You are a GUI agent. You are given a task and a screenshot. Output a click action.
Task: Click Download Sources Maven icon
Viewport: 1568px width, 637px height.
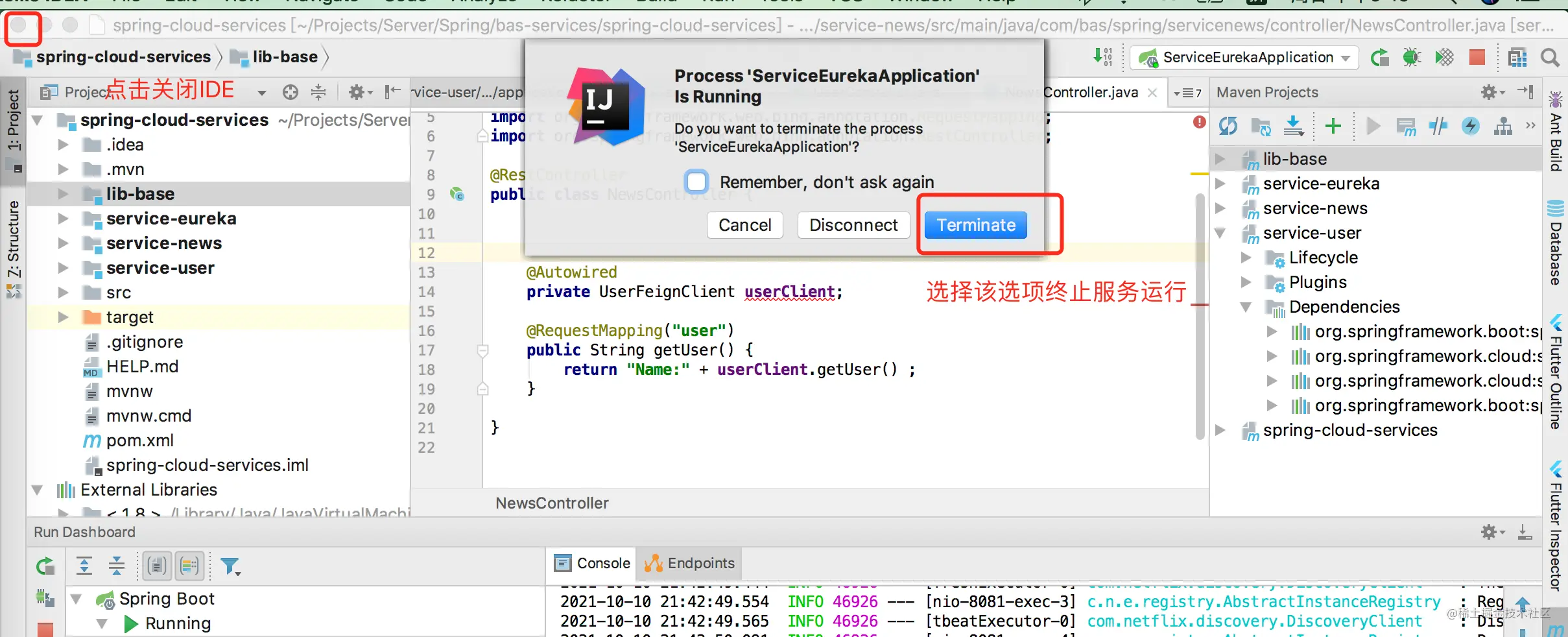pos(1294,126)
